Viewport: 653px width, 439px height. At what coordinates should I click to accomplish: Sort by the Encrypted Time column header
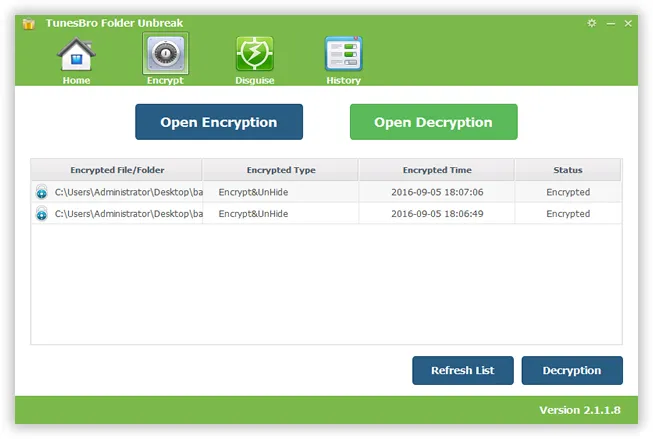click(437, 170)
